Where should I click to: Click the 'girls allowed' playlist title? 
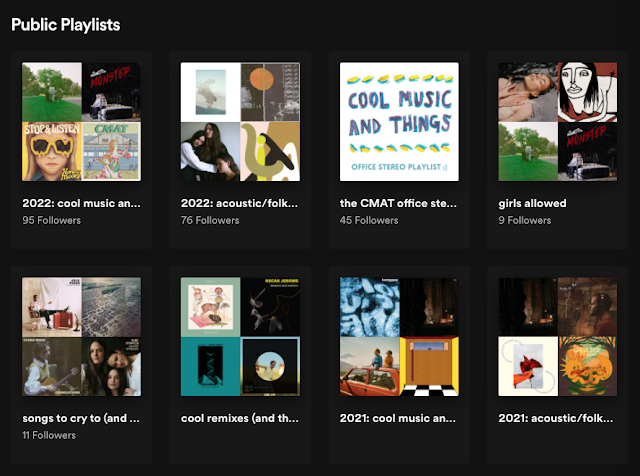coord(532,203)
